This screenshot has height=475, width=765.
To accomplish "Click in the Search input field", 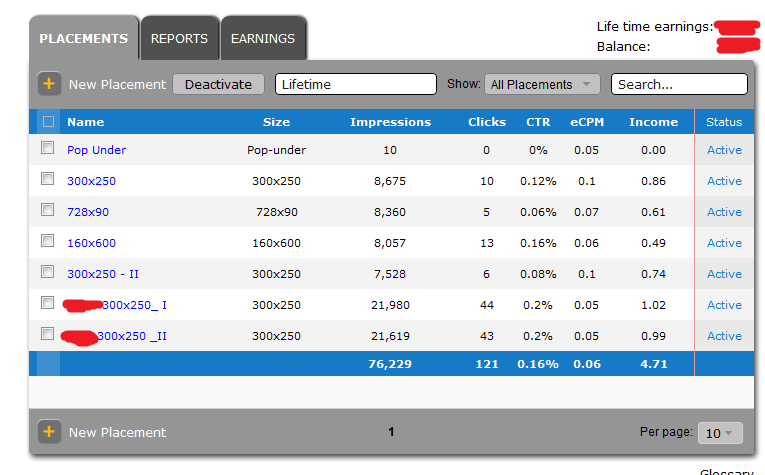I will click(x=679, y=85).
